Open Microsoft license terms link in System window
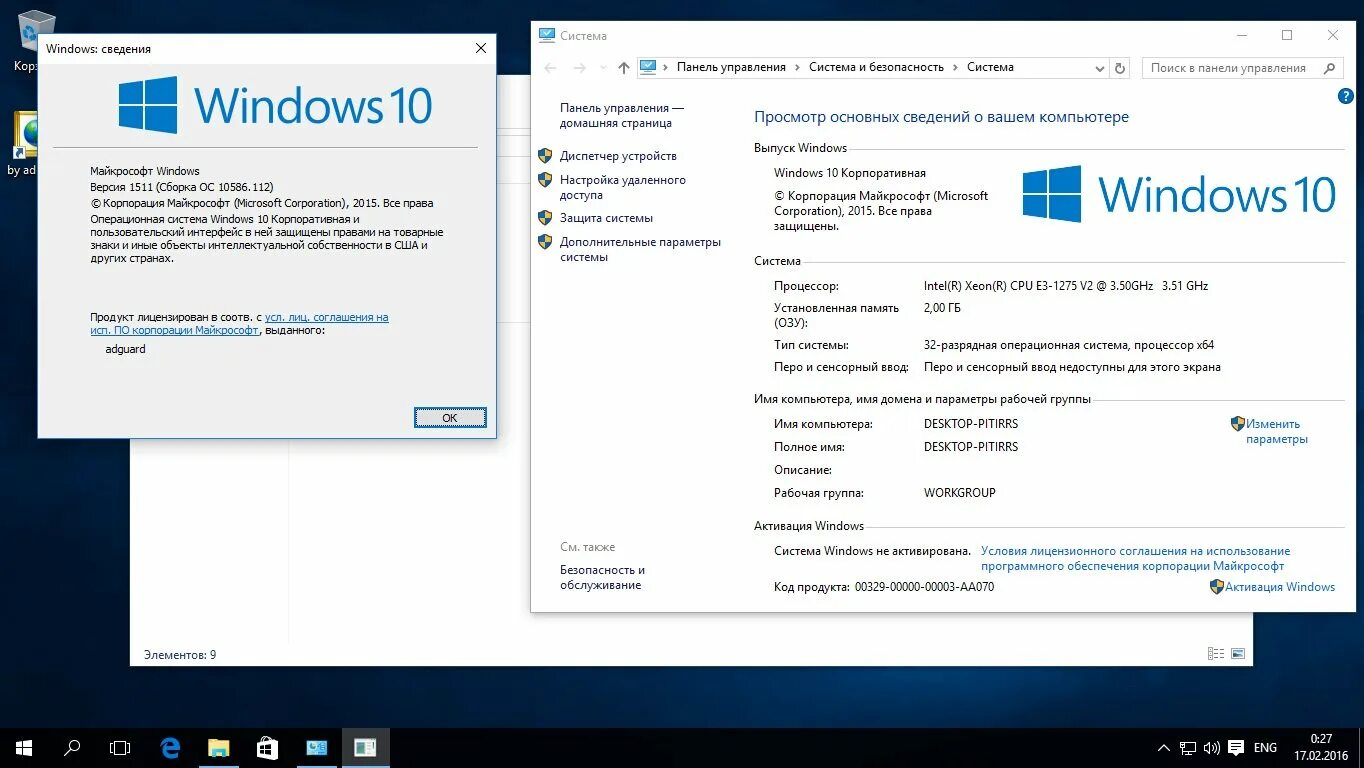Image resolution: width=1364 pixels, height=768 pixels. [x=1135, y=558]
